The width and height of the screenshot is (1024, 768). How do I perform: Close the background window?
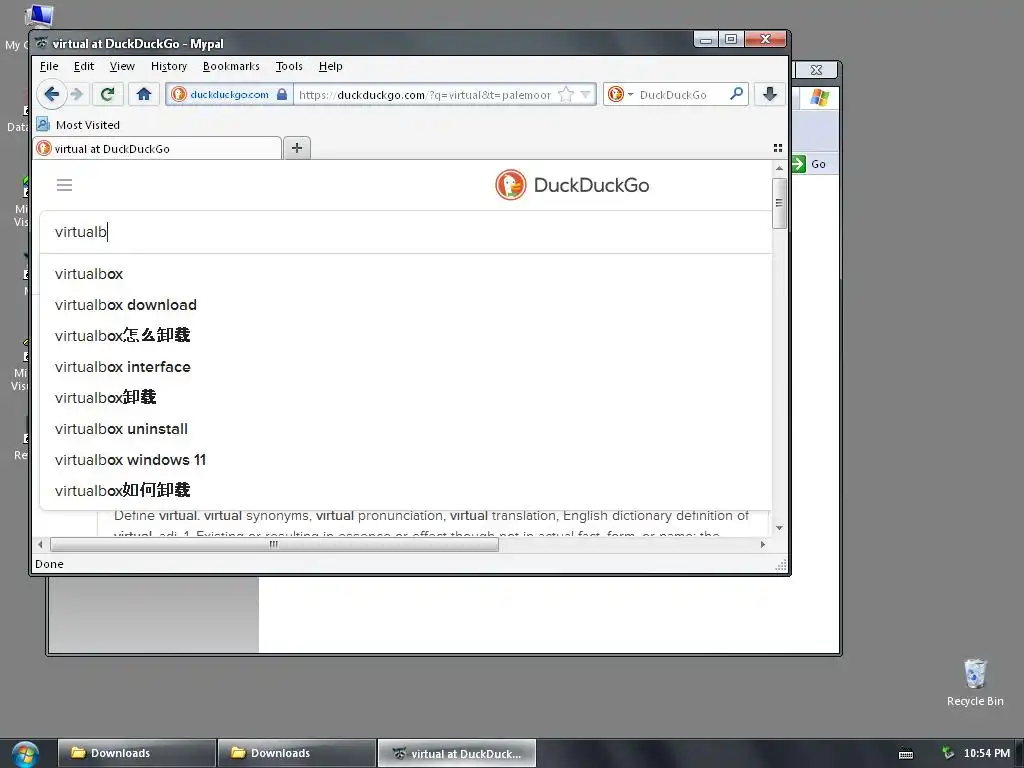click(816, 69)
